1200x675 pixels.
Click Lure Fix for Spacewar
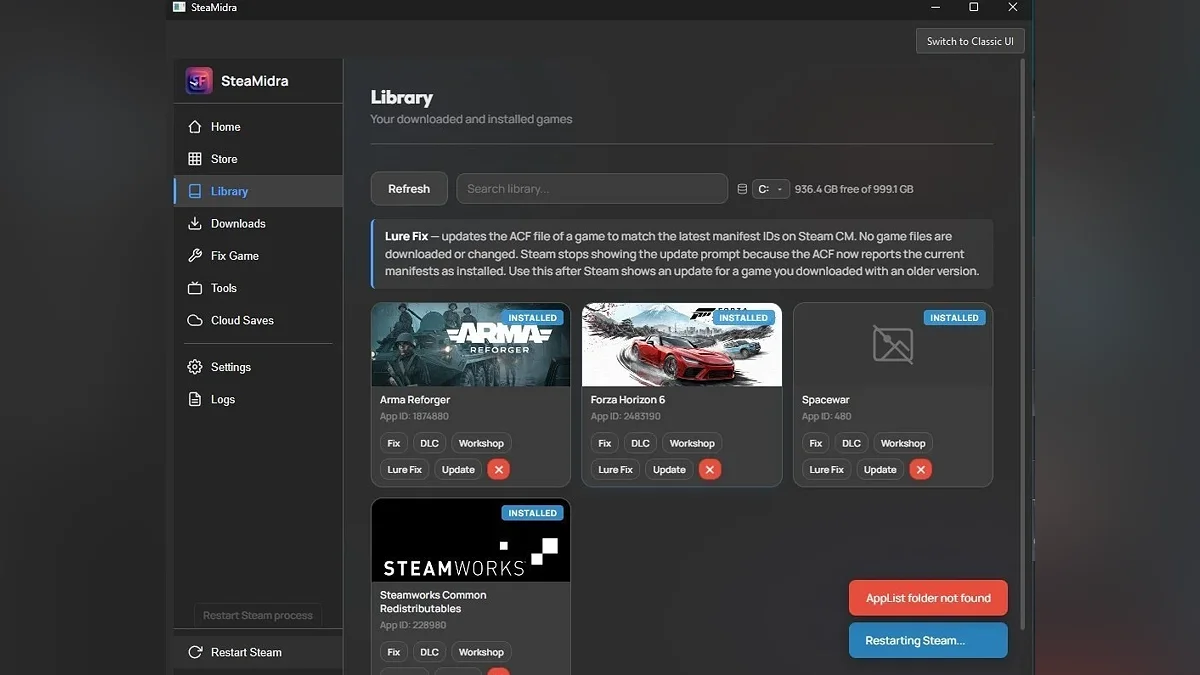(827, 469)
